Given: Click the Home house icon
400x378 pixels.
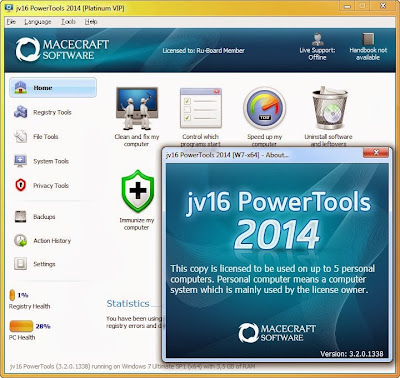Looking at the screenshot, I should 21,88.
